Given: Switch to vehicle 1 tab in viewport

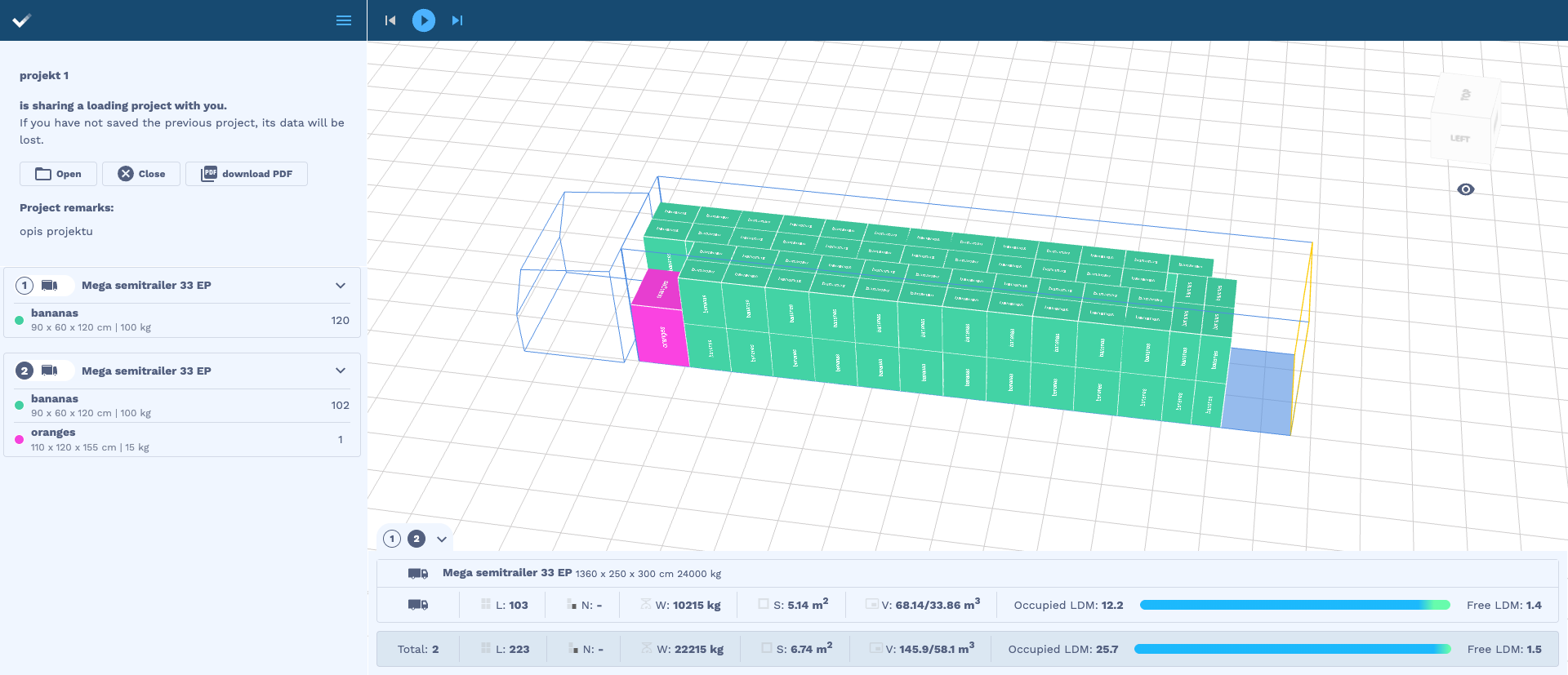Looking at the screenshot, I should tap(392, 539).
